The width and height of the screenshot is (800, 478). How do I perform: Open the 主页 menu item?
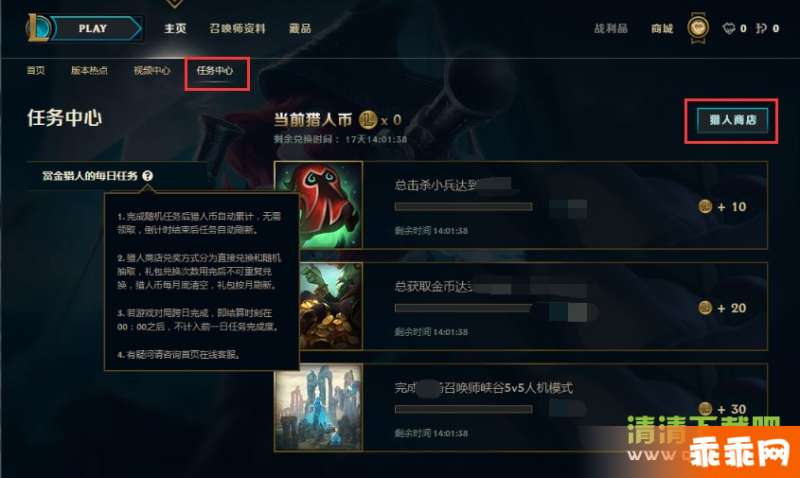[175, 29]
